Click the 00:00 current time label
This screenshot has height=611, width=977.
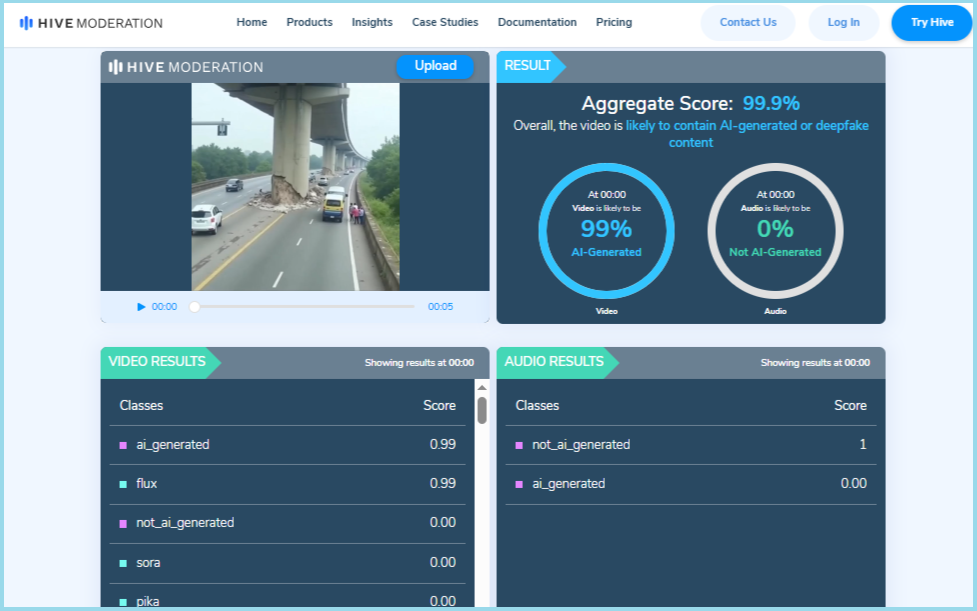click(x=164, y=306)
